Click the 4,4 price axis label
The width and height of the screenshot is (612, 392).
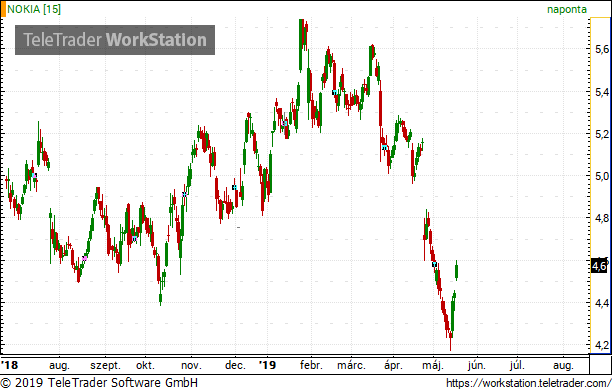601,303
